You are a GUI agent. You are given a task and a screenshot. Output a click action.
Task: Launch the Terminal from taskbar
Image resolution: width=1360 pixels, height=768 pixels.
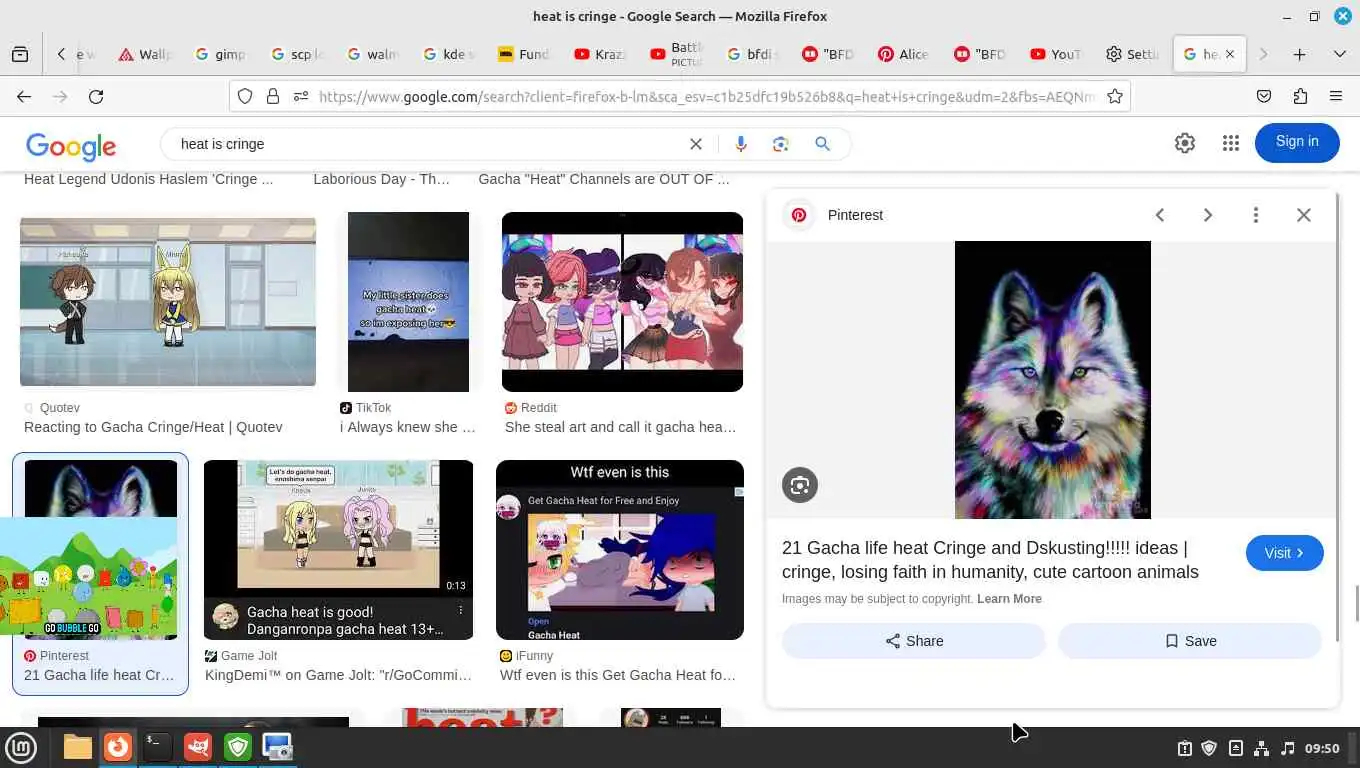click(158, 747)
